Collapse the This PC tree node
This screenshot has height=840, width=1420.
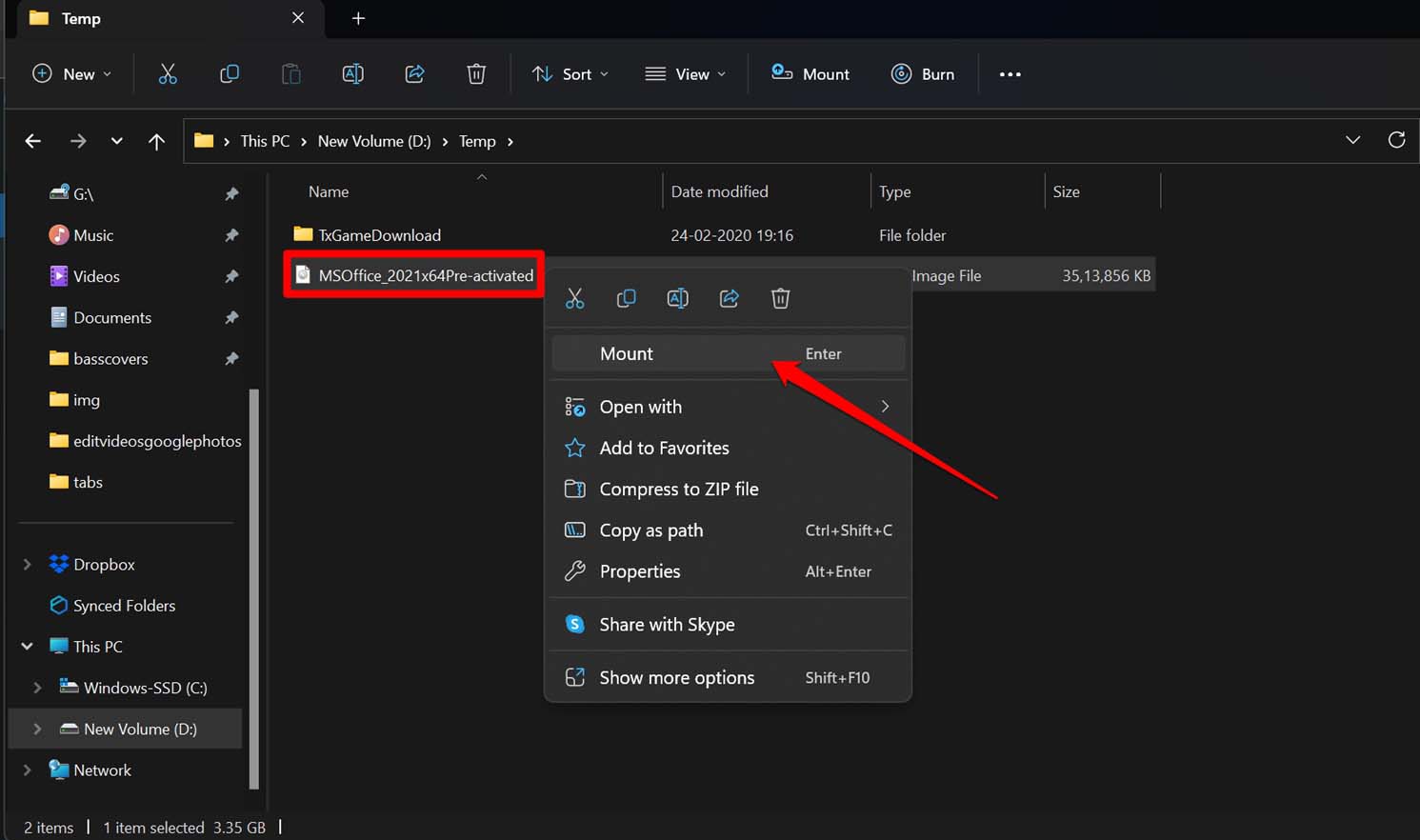28,647
